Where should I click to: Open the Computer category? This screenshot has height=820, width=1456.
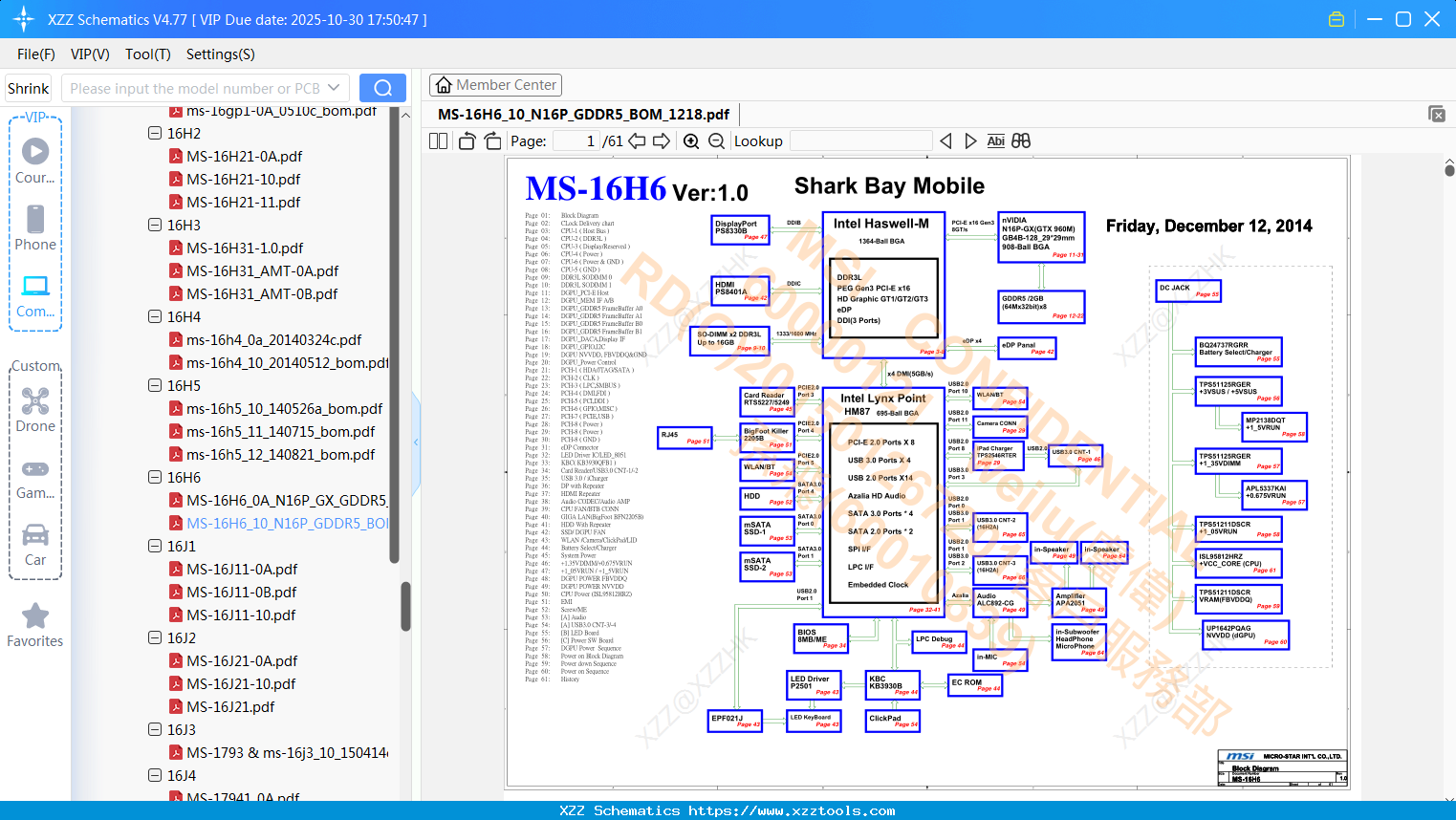point(35,295)
